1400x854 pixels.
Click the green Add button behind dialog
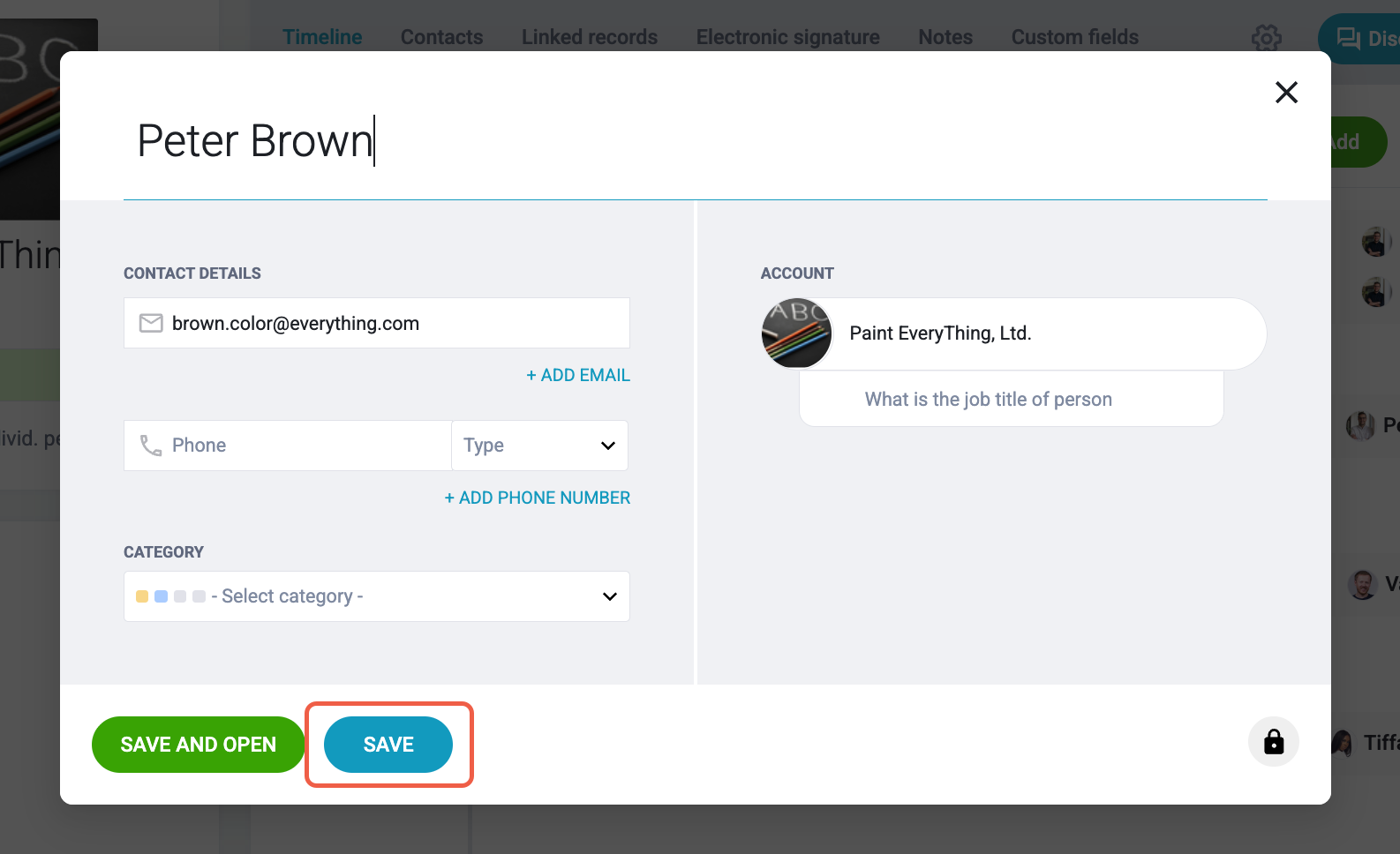[1358, 142]
